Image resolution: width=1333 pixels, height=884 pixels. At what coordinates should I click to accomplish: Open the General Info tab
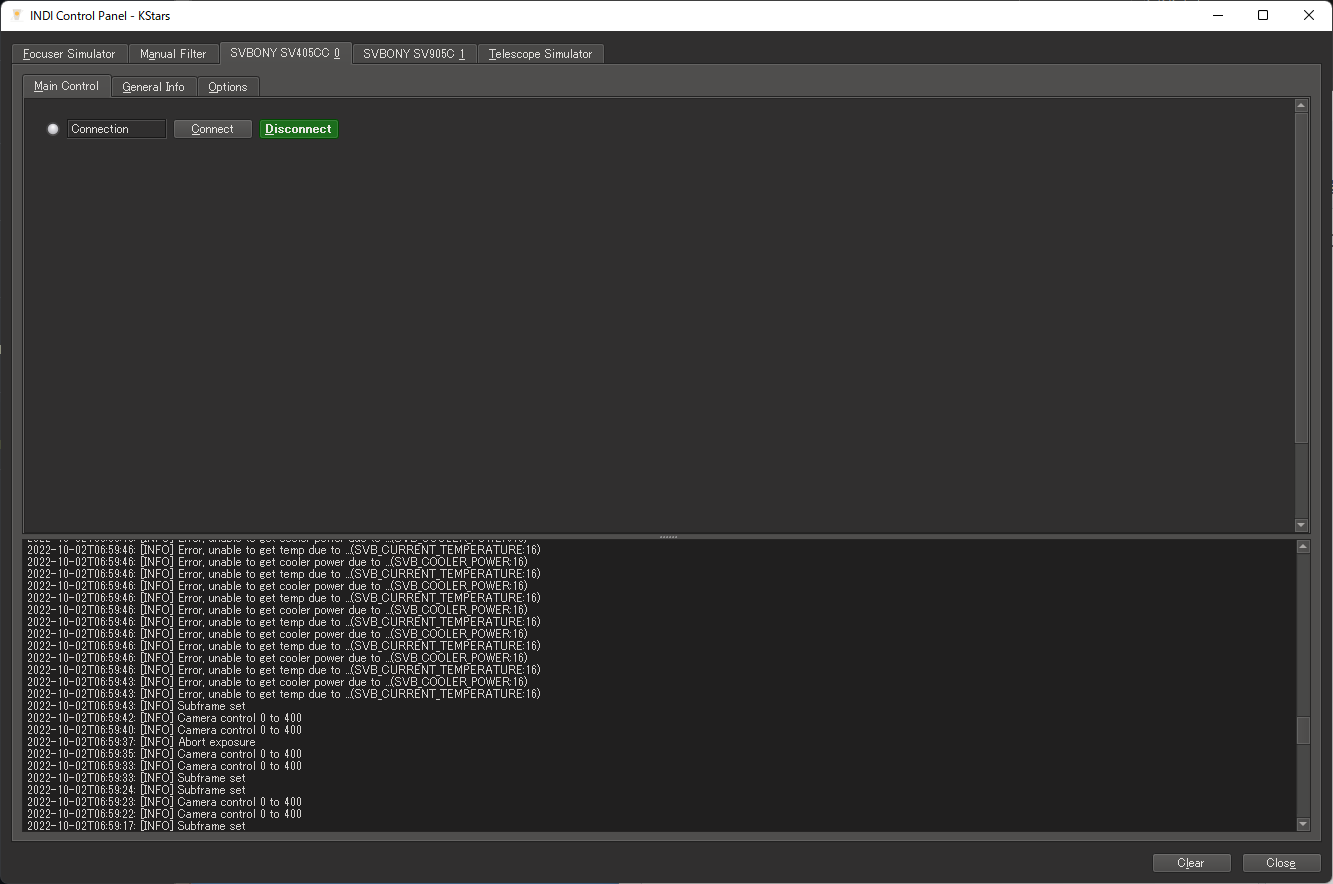pyautogui.click(x=153, y=86)
